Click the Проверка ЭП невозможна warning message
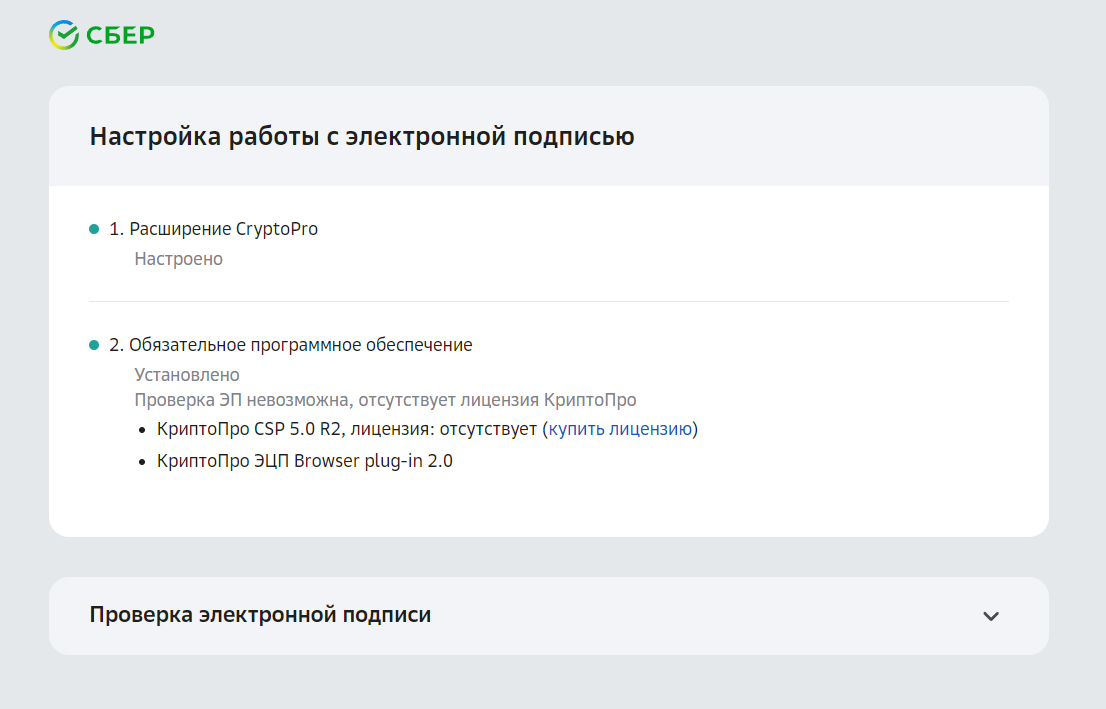The image size is (1106, 709). [385, 400]
